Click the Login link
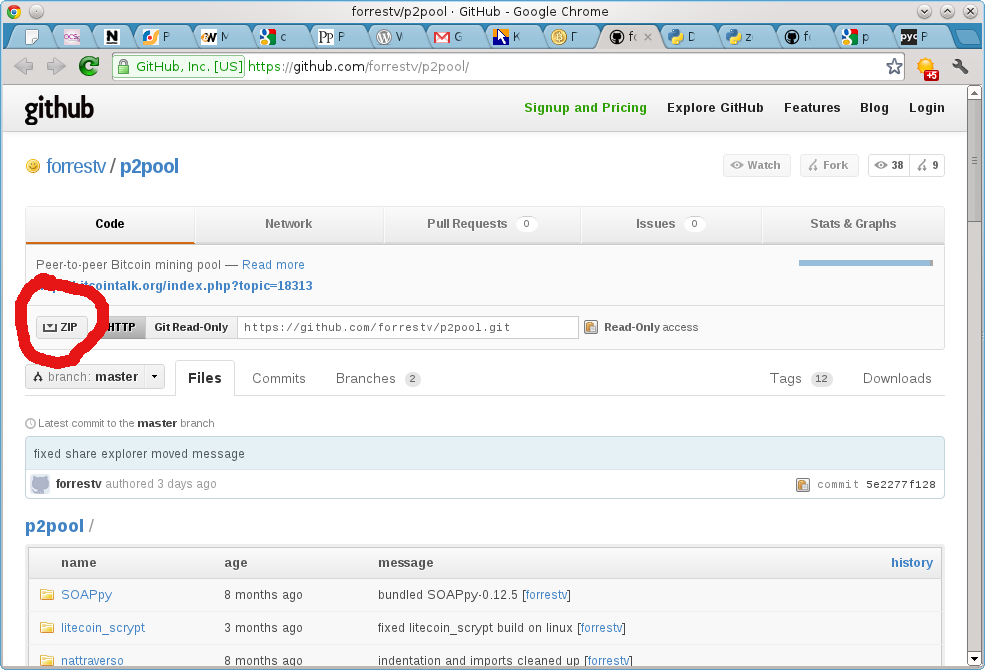This screenshot has height=670, width=985. pyautogui.click(x=927, y=108)
